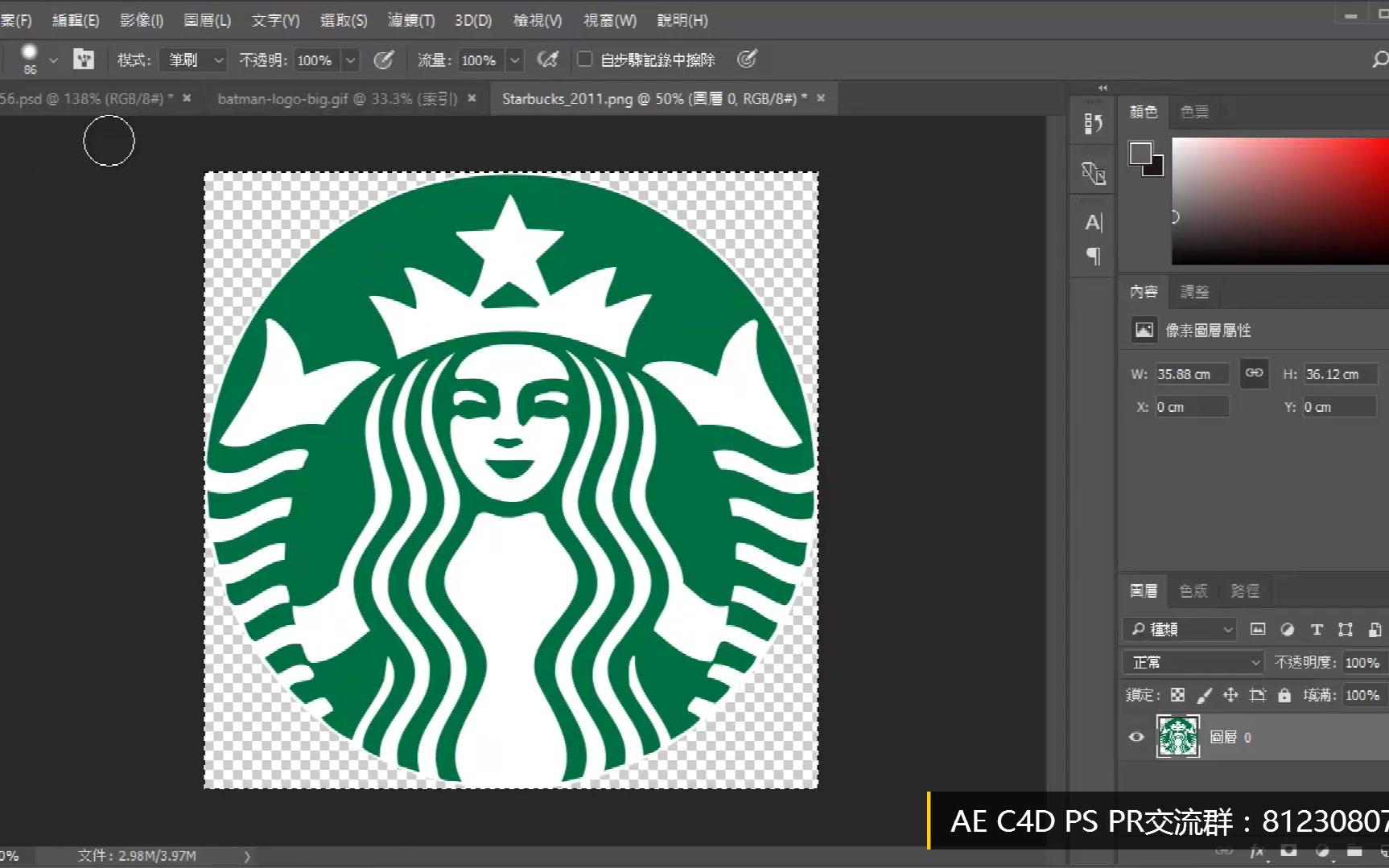The image size is (1389, 868).
Task: Enable the 自步驟記錄中擦除 checkbox
Action: (x=585, y=60)
